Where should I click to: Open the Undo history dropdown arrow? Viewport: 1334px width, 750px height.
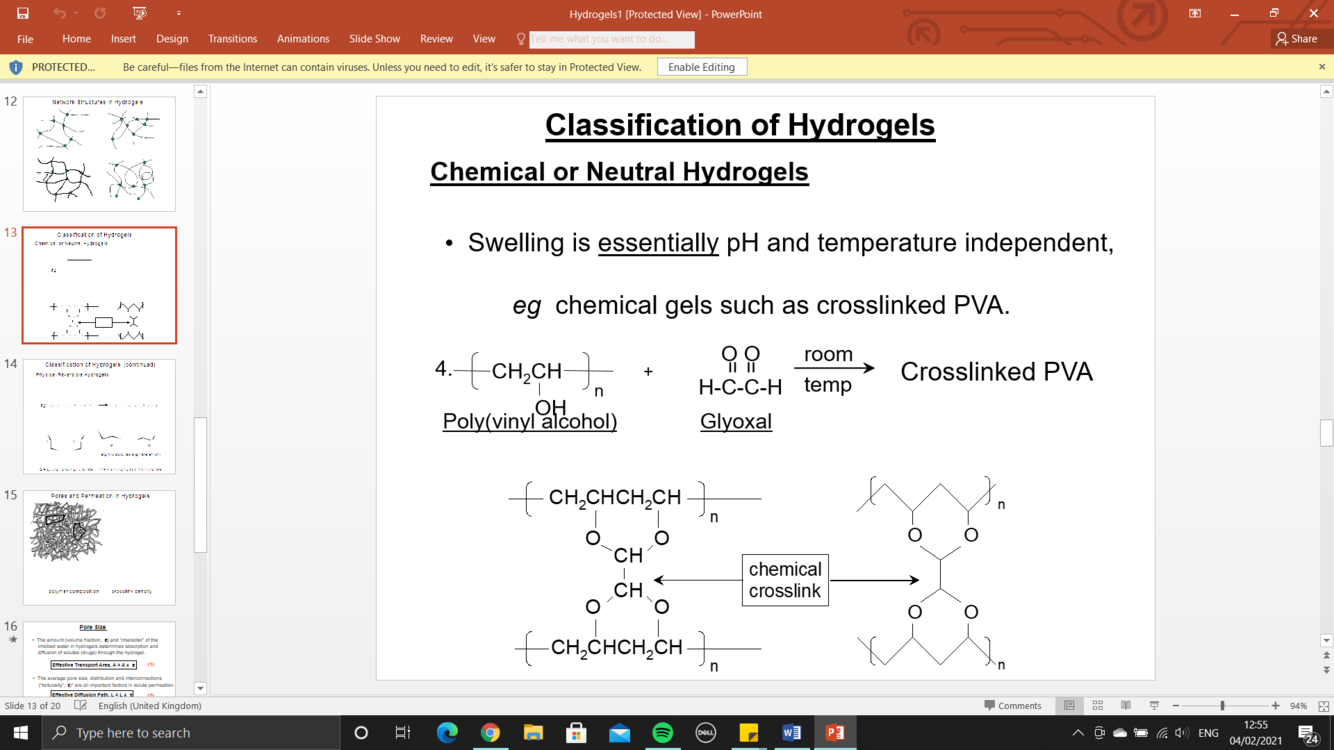75,14
